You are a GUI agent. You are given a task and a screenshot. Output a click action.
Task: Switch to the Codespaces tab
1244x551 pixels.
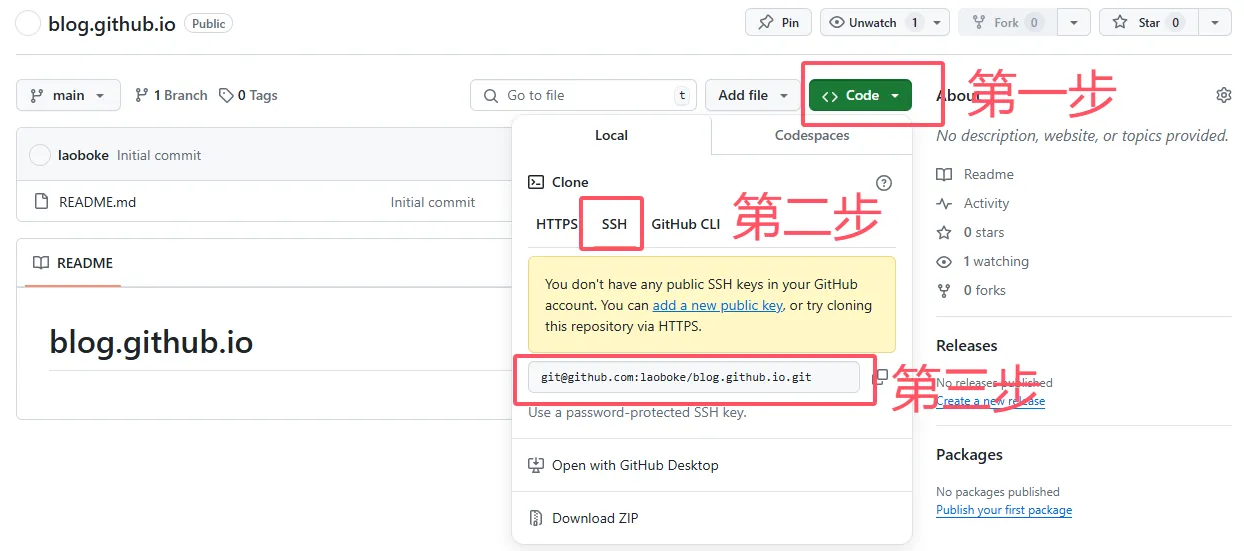coord(811,135)
